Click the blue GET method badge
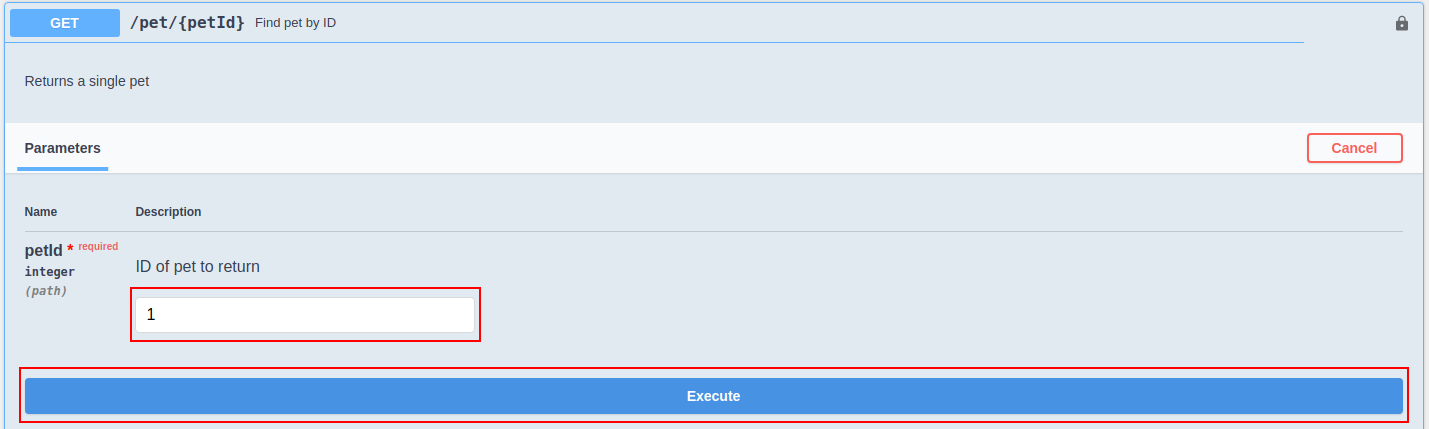 (64, 23)
